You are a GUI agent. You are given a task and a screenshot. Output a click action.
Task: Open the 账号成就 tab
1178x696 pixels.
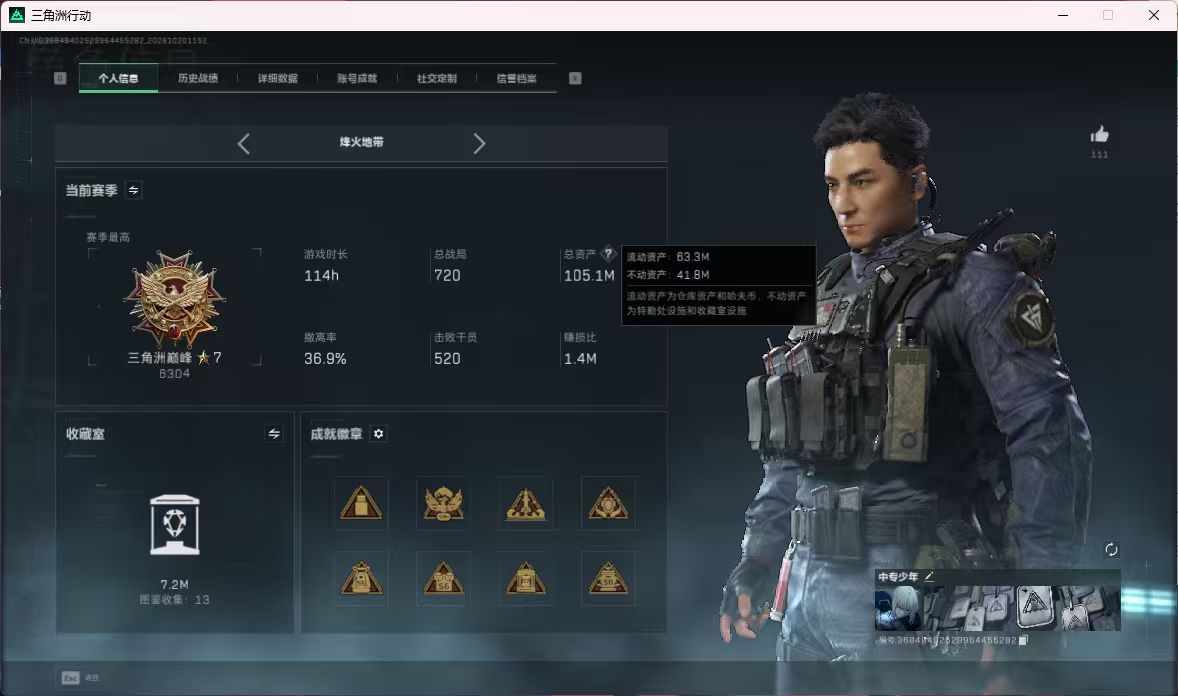coord(357,78)
